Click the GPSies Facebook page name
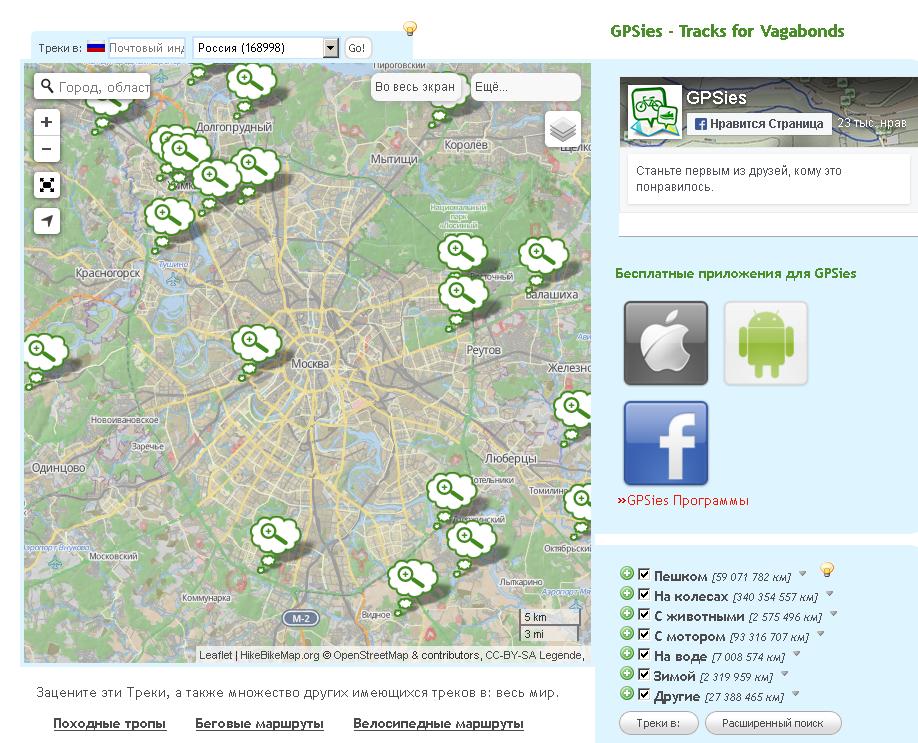 [717, 97]
